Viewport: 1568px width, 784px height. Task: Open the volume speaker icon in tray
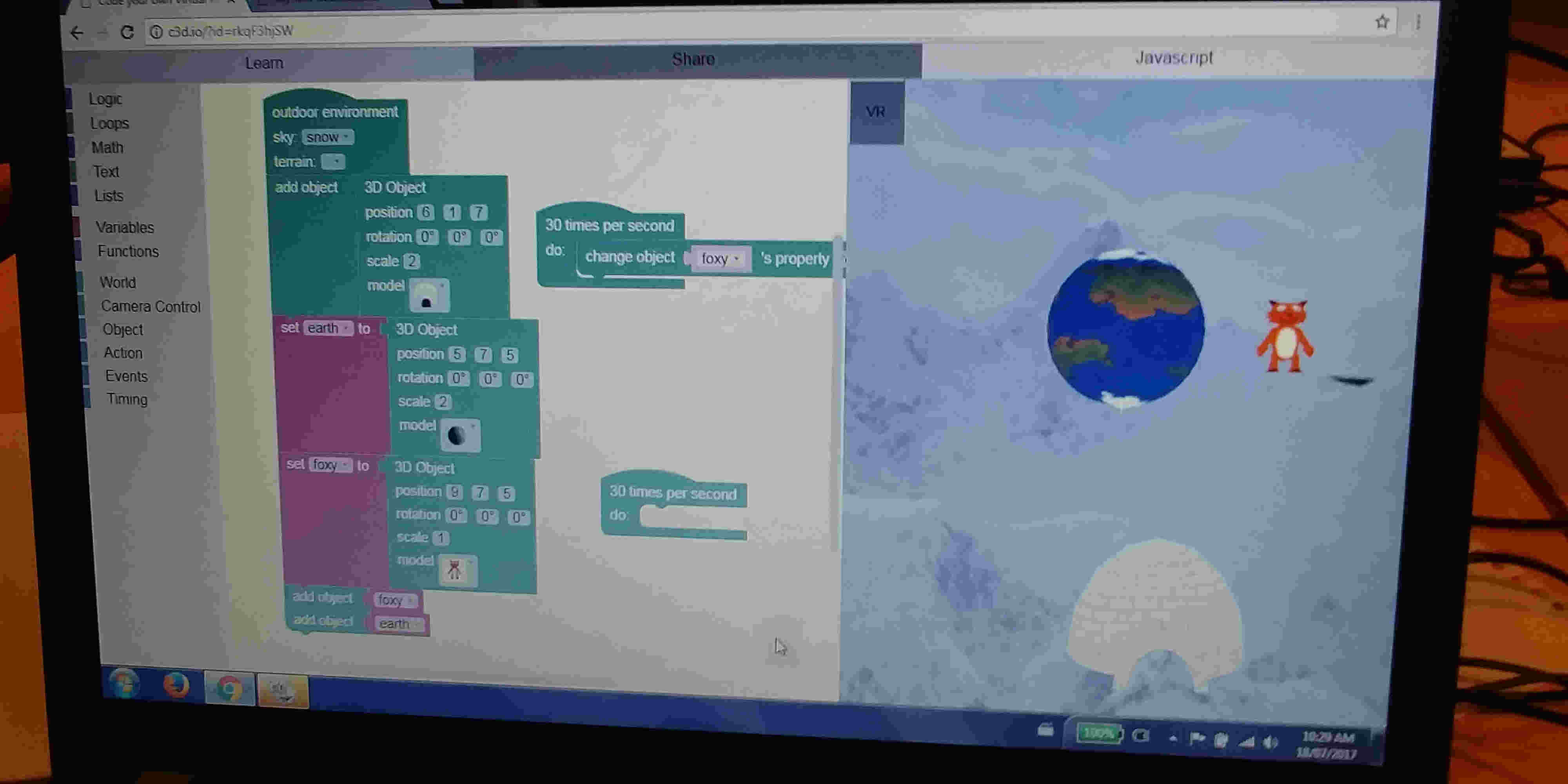click(x=1270, y=742)
